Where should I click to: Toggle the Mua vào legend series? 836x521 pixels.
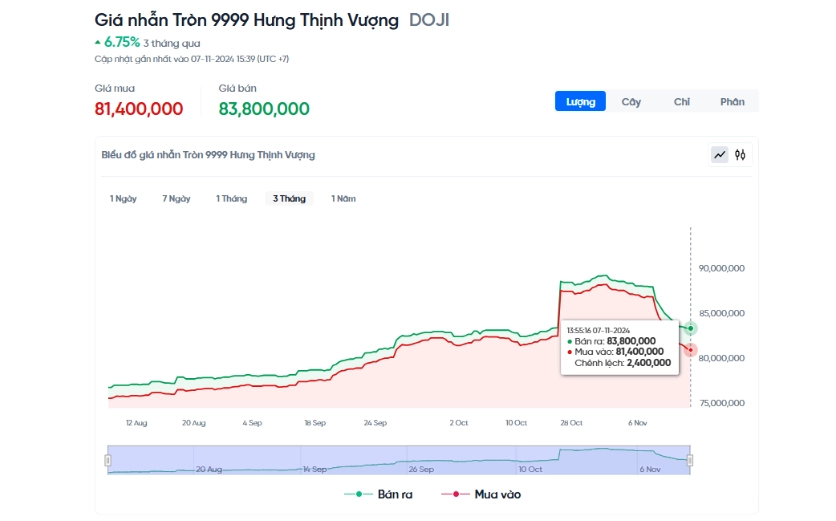(x=481, y=494)
